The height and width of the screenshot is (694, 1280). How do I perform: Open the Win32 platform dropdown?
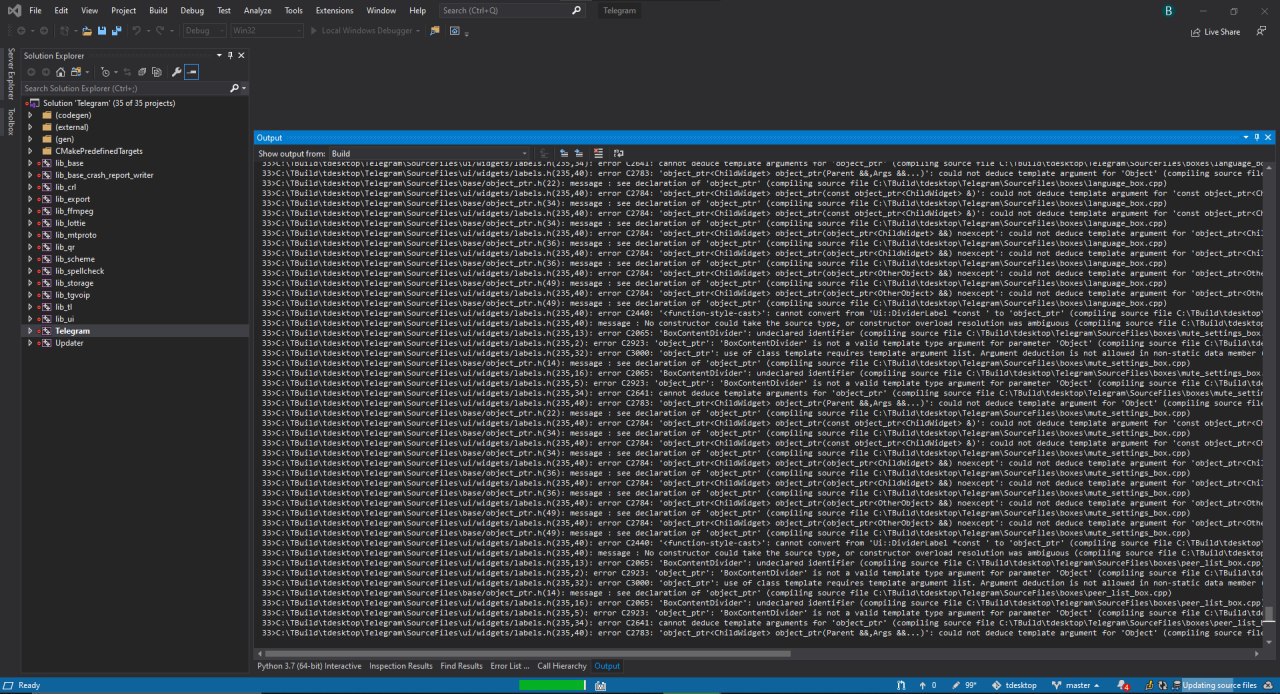click(266, 31)
